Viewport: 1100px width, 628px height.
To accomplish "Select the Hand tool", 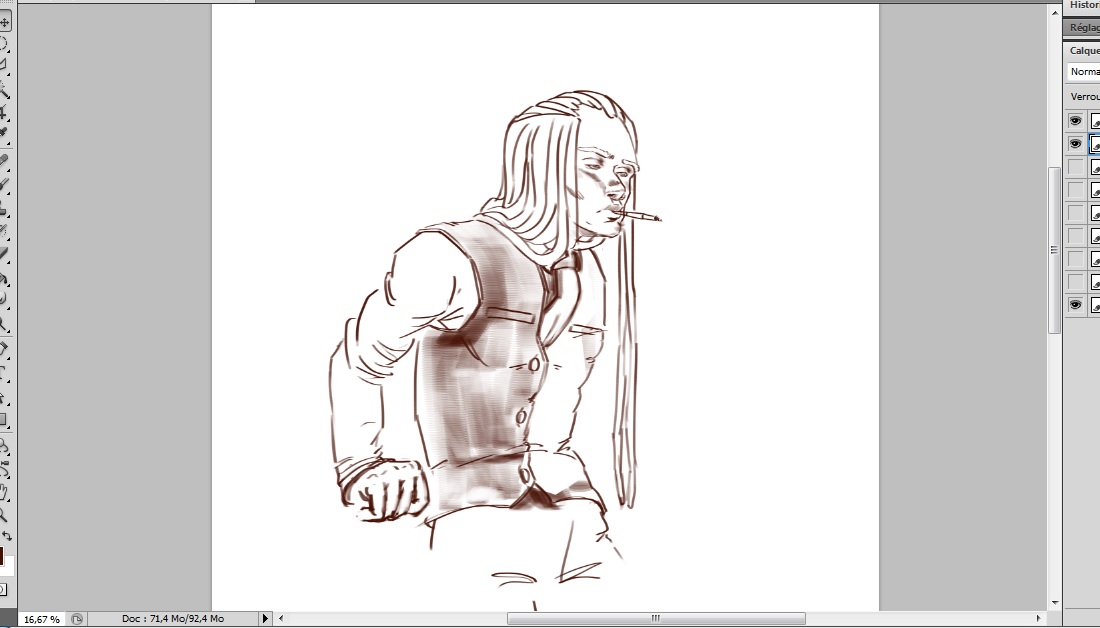I will pos(4,493).
